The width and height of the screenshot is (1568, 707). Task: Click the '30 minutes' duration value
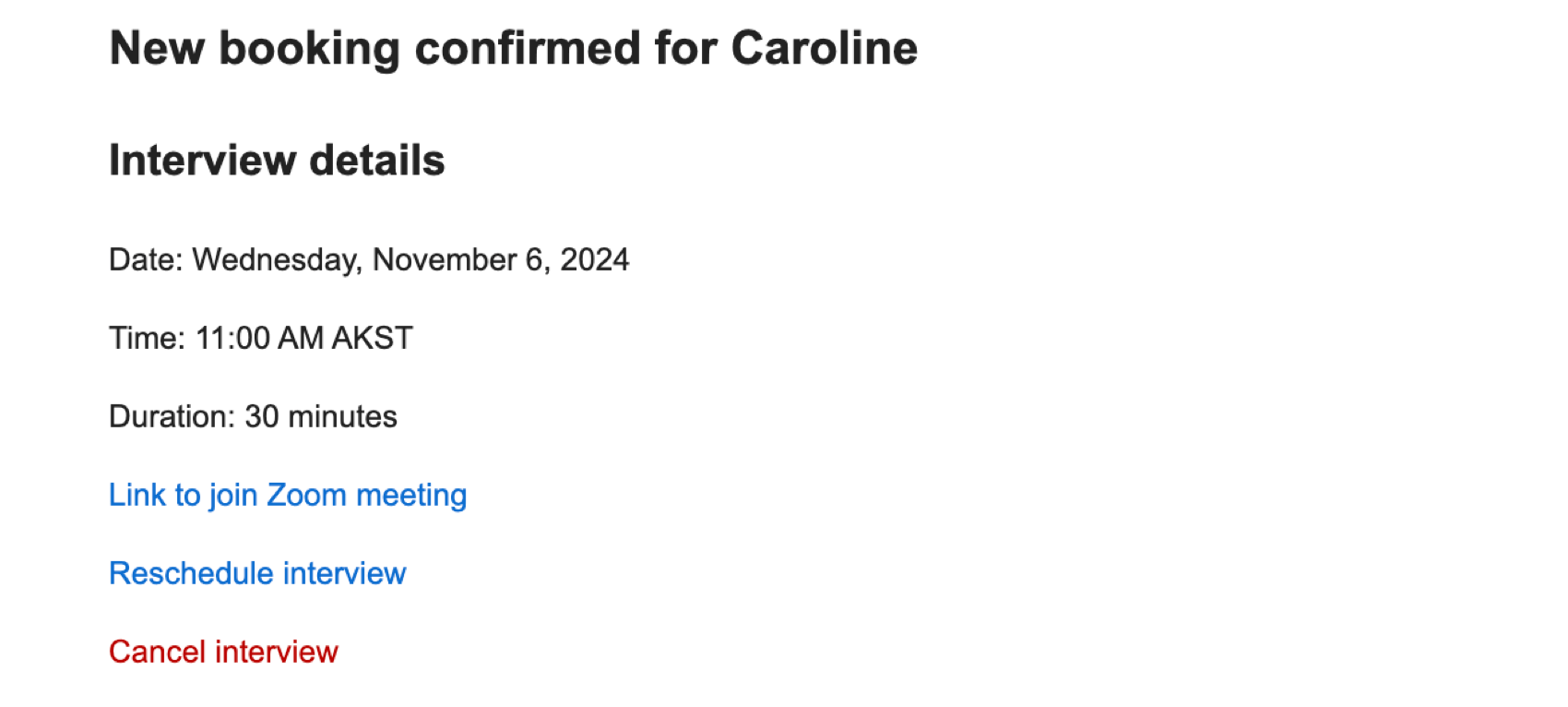tap(321, 417)
